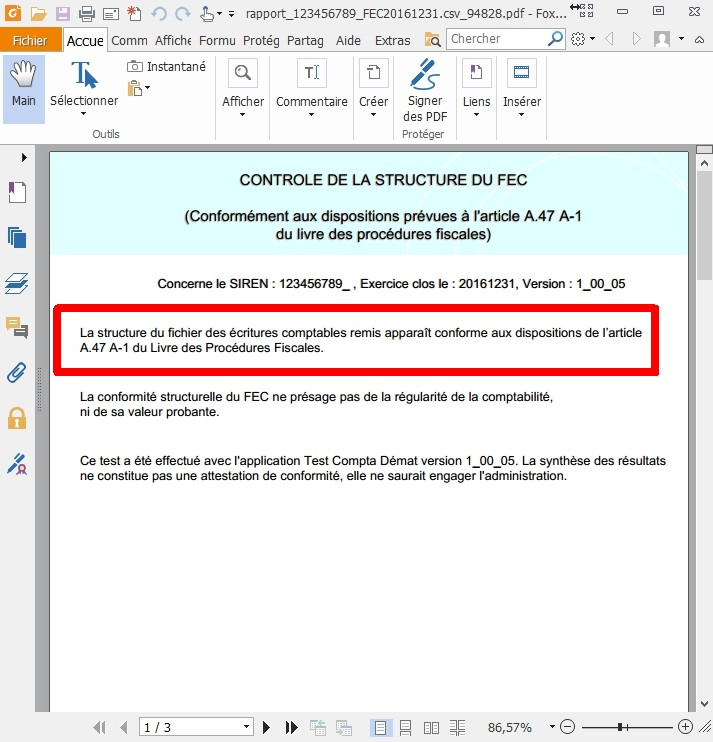
Task: Go to the previous page
Action: click(x=124, y=727)
